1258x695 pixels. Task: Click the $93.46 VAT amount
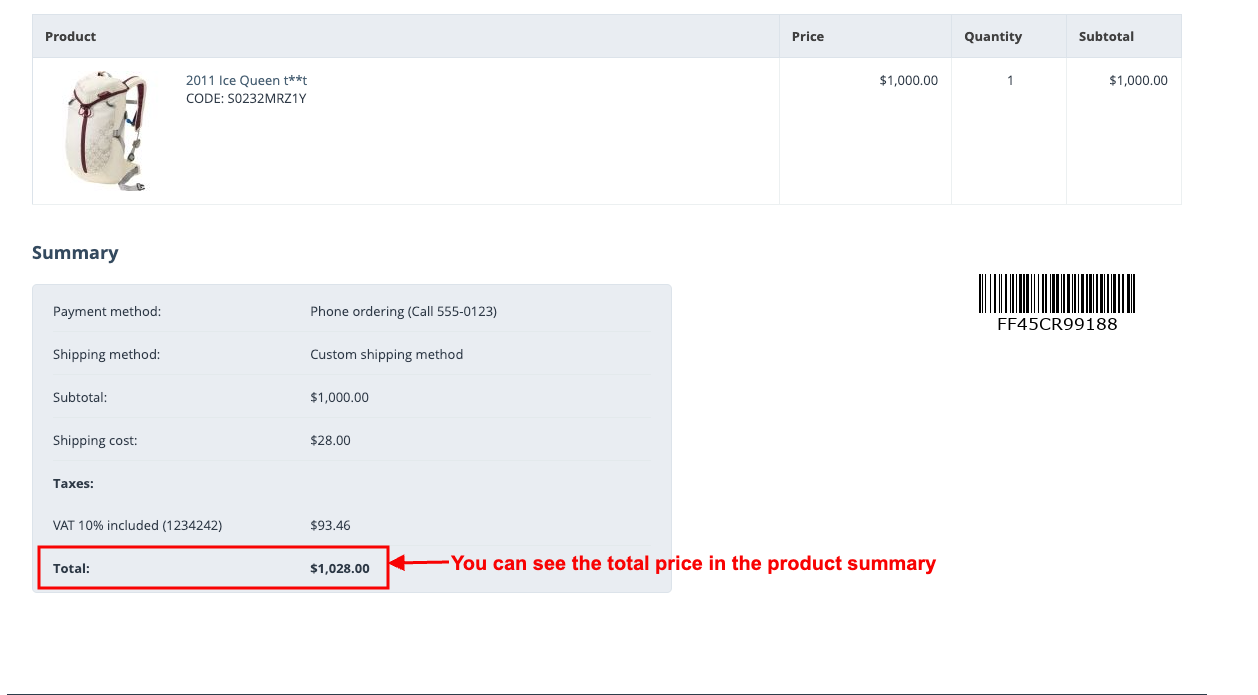330,525
